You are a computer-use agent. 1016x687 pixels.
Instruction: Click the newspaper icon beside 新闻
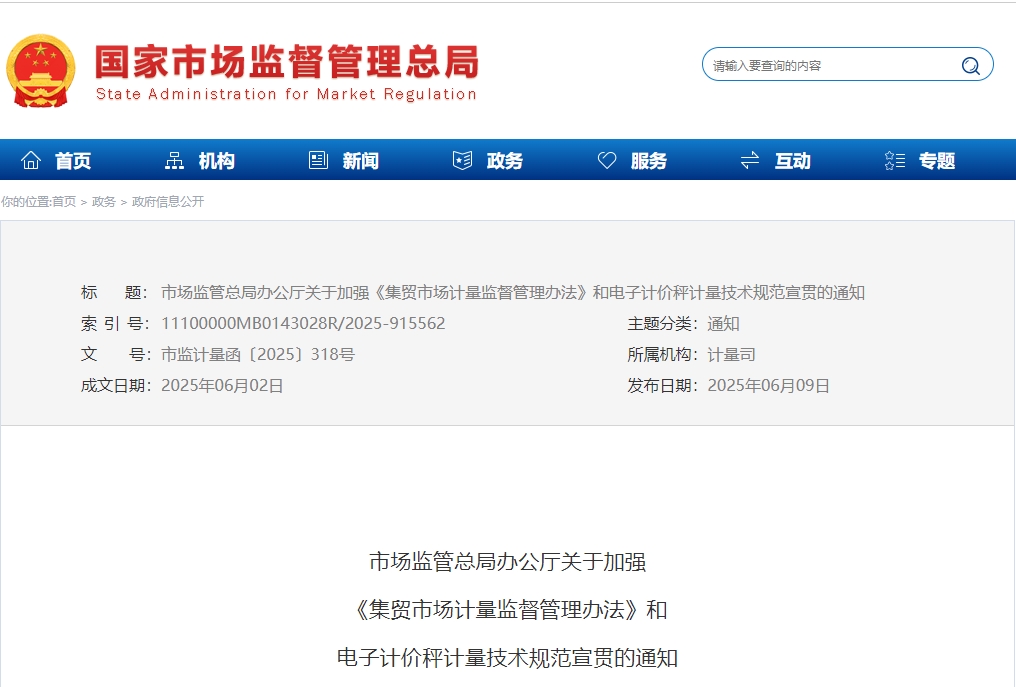click(x=318, y=160)
